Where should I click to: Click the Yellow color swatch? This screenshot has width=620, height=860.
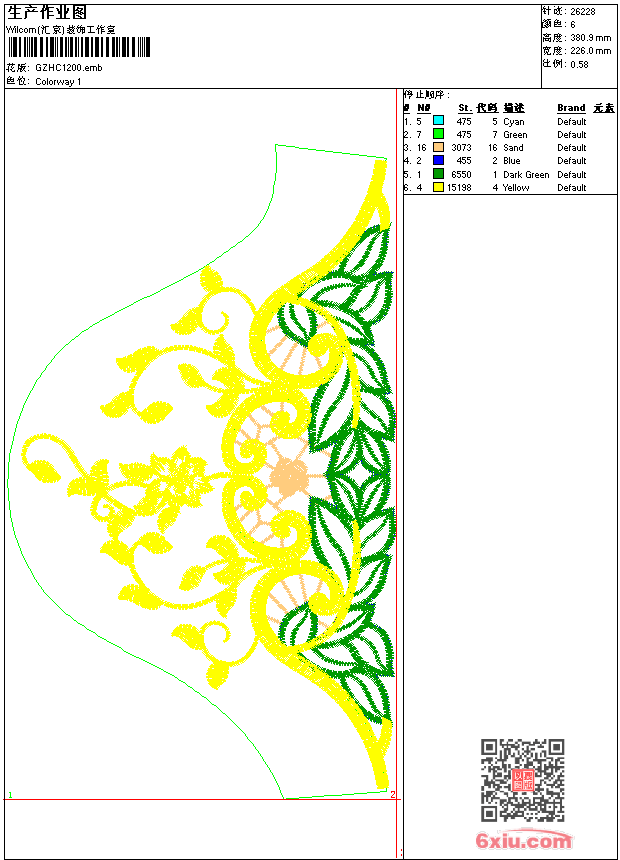coord(438,187)
